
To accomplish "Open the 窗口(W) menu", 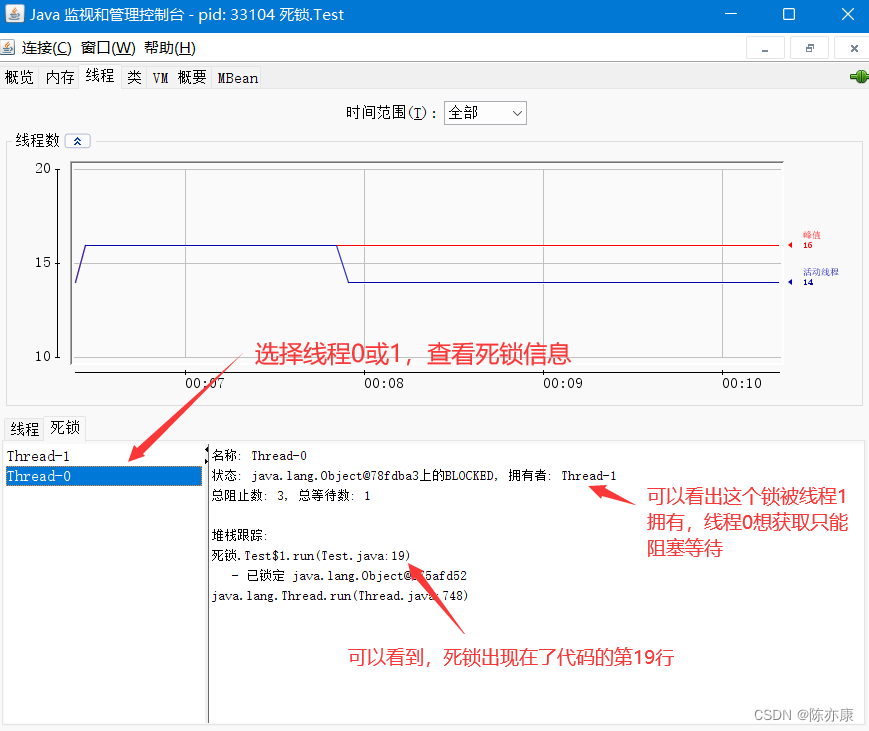I will tap(108, 48).
